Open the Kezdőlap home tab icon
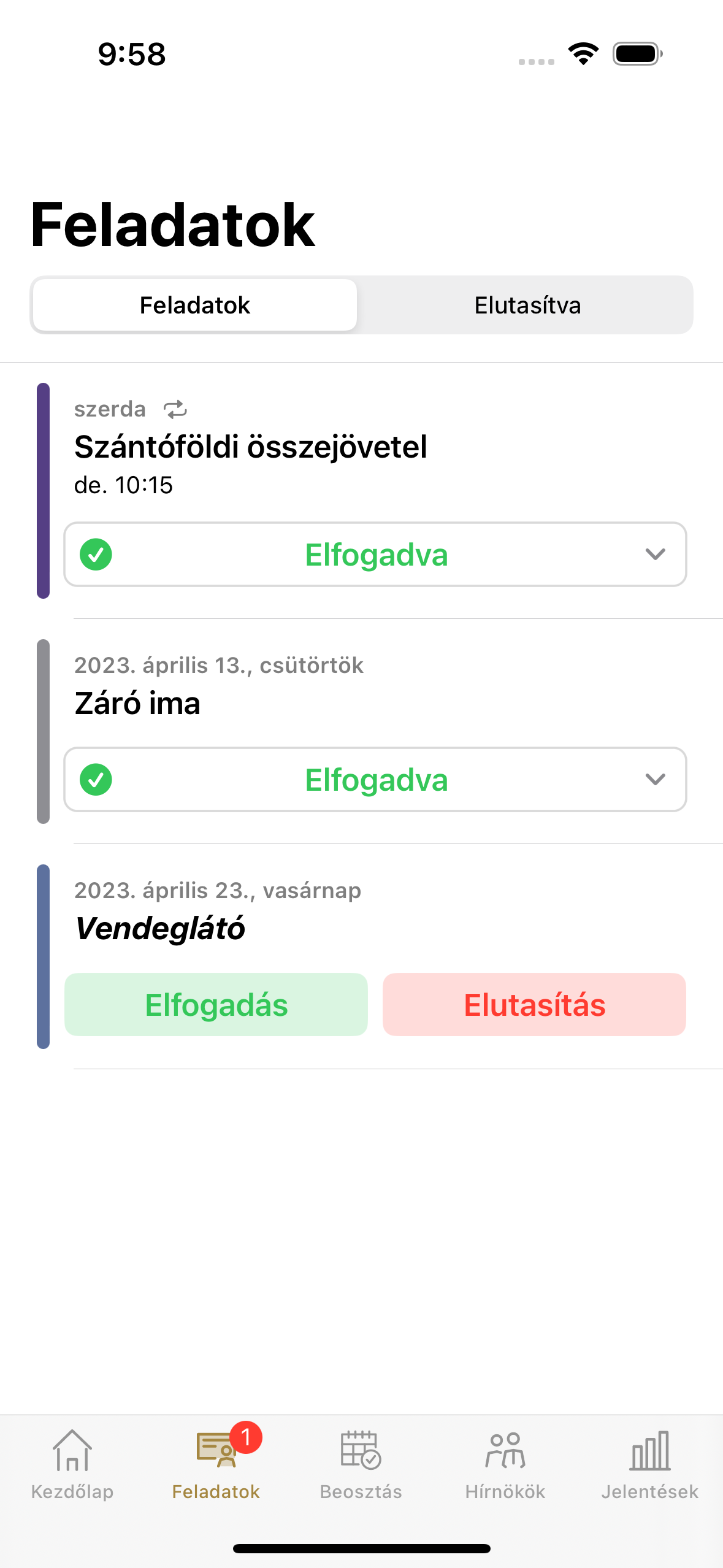 click(72, 1451)
